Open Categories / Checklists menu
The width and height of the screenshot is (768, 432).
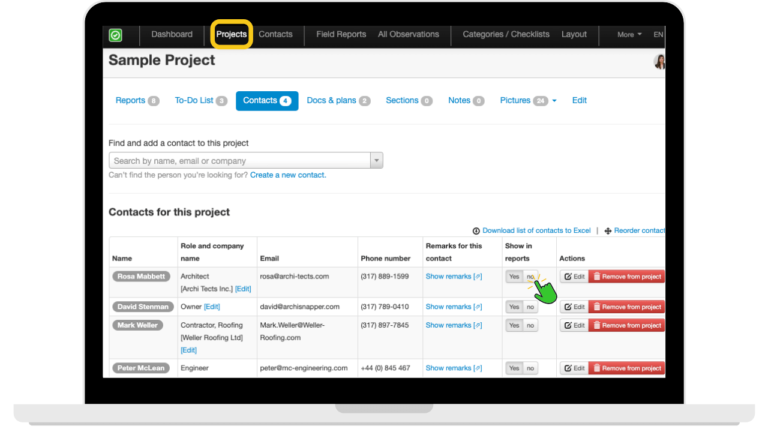[x=506, y=34]
